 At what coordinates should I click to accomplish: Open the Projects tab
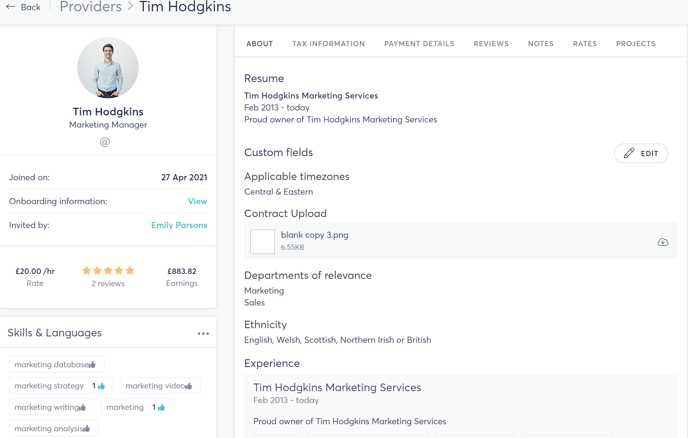(635, 43)
